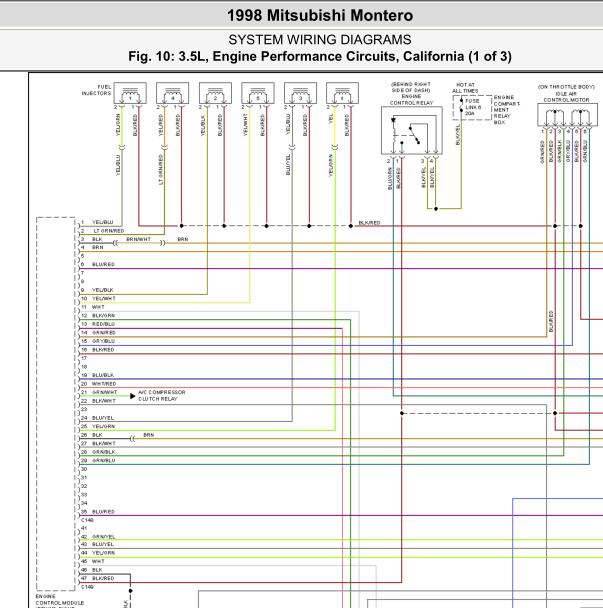Image resolution: width=603 pixels, height=608 pixels.
Task: Click pin '20 WHT/RED' label
Action: coord(98,384)
